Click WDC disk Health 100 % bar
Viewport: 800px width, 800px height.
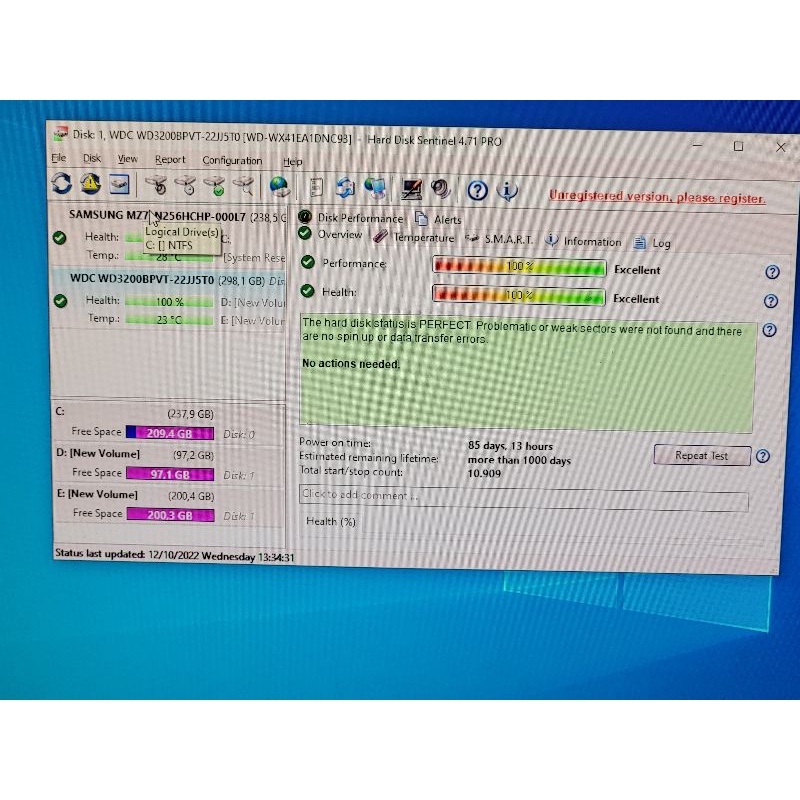click(169, 302)
